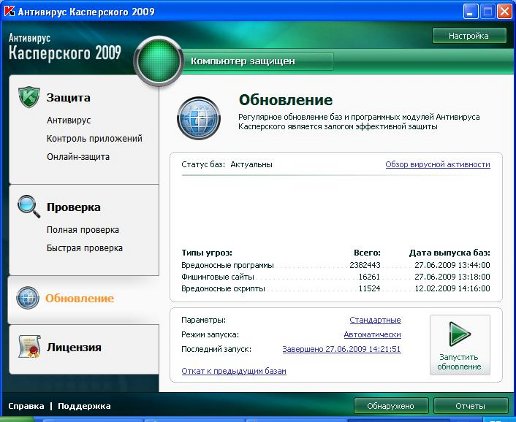Click the Актуальны database status text
This screenshot has width=516, height=422.
click(251, 164)
